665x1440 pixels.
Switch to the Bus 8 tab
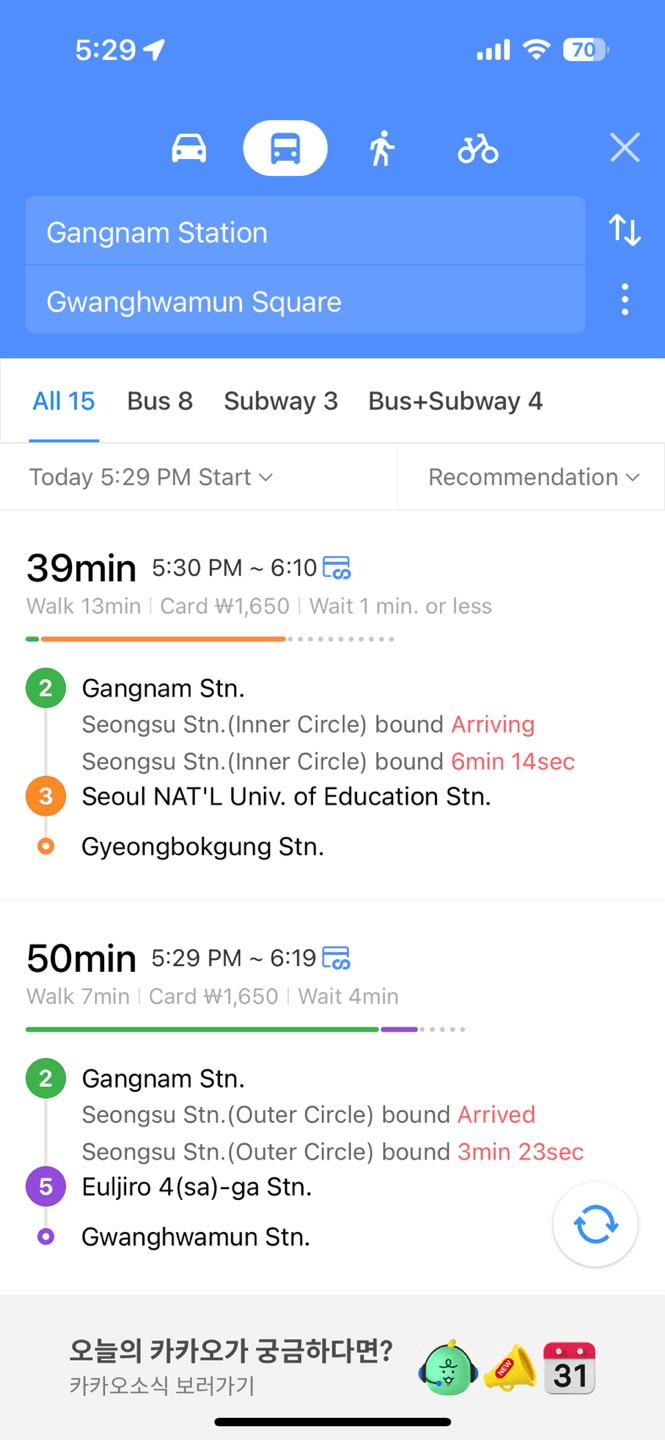160,401
